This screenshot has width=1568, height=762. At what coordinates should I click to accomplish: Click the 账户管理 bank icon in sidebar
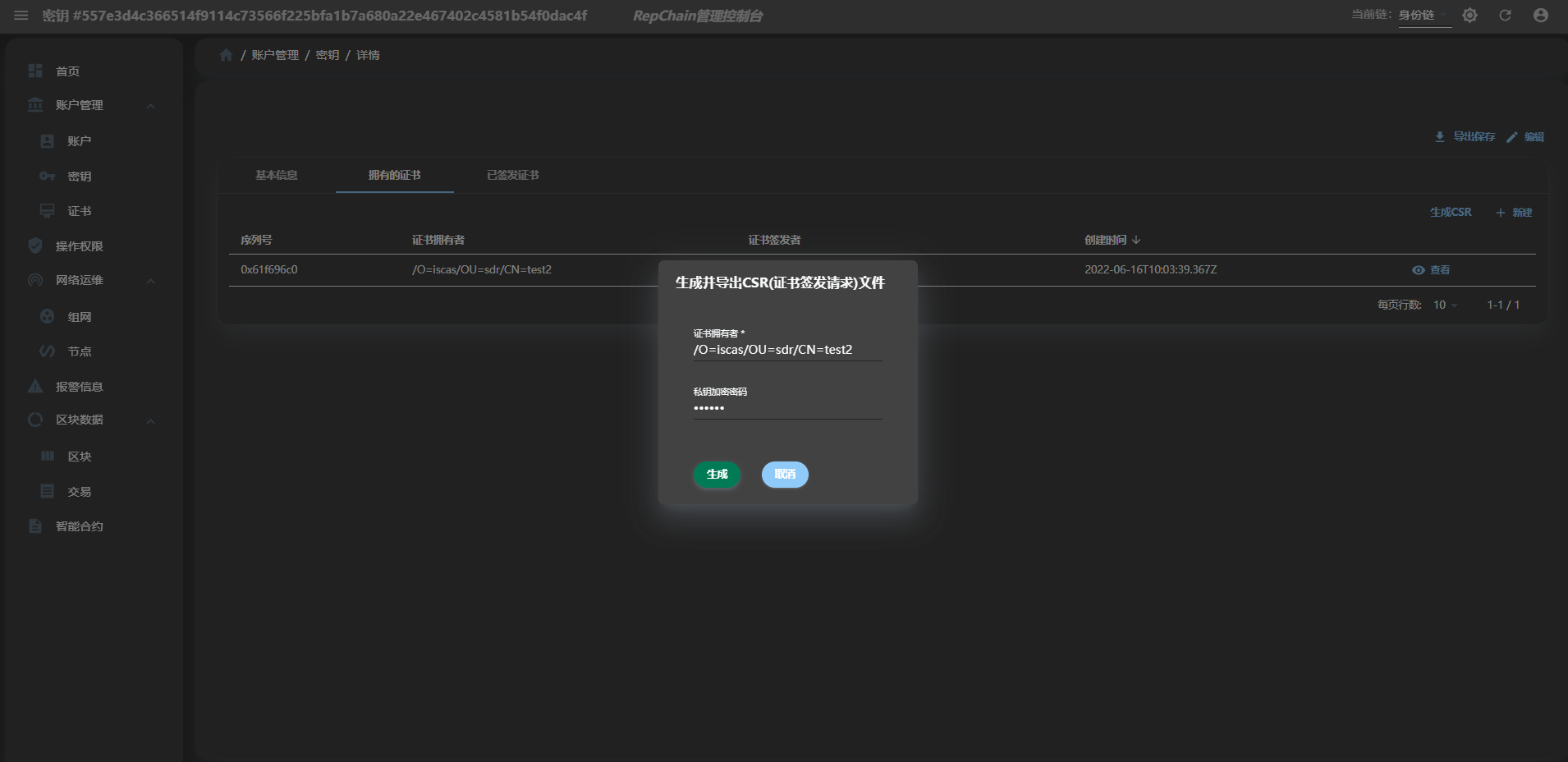(35, 105)
